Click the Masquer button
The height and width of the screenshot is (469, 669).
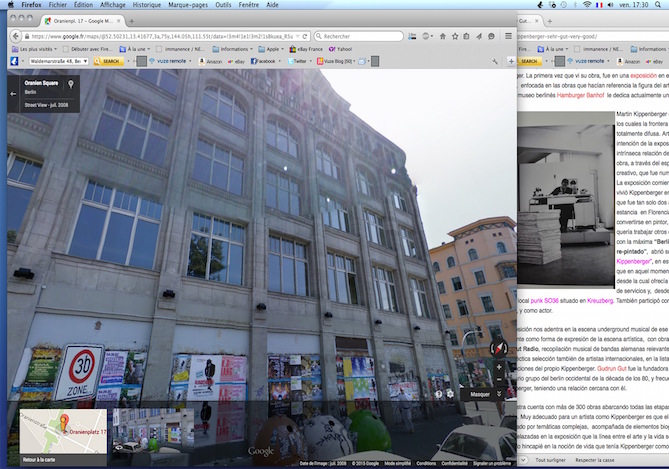[480, 394]
